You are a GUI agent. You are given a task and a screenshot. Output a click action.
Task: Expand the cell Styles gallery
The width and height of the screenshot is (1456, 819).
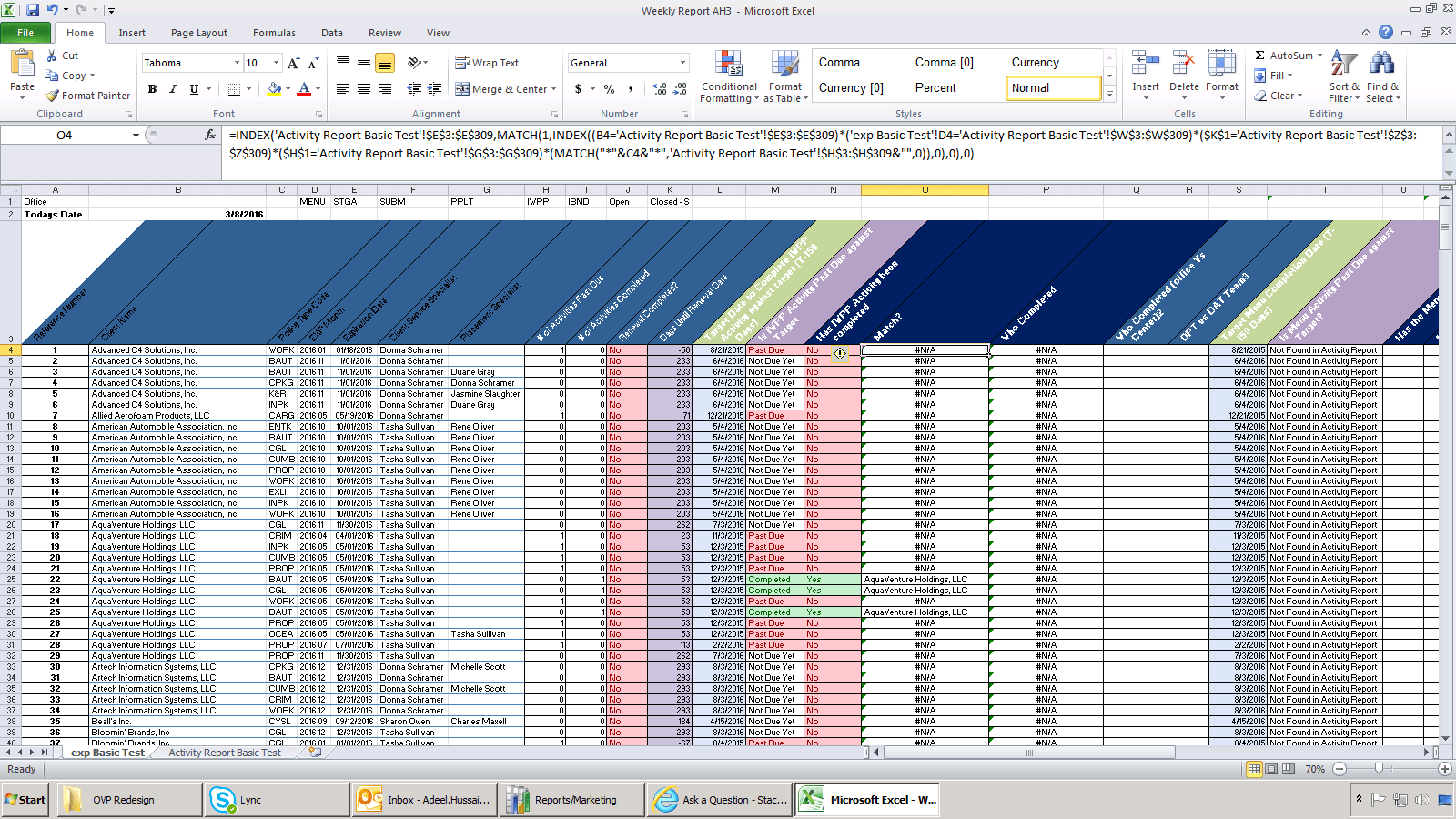(x=1109, y=94)
